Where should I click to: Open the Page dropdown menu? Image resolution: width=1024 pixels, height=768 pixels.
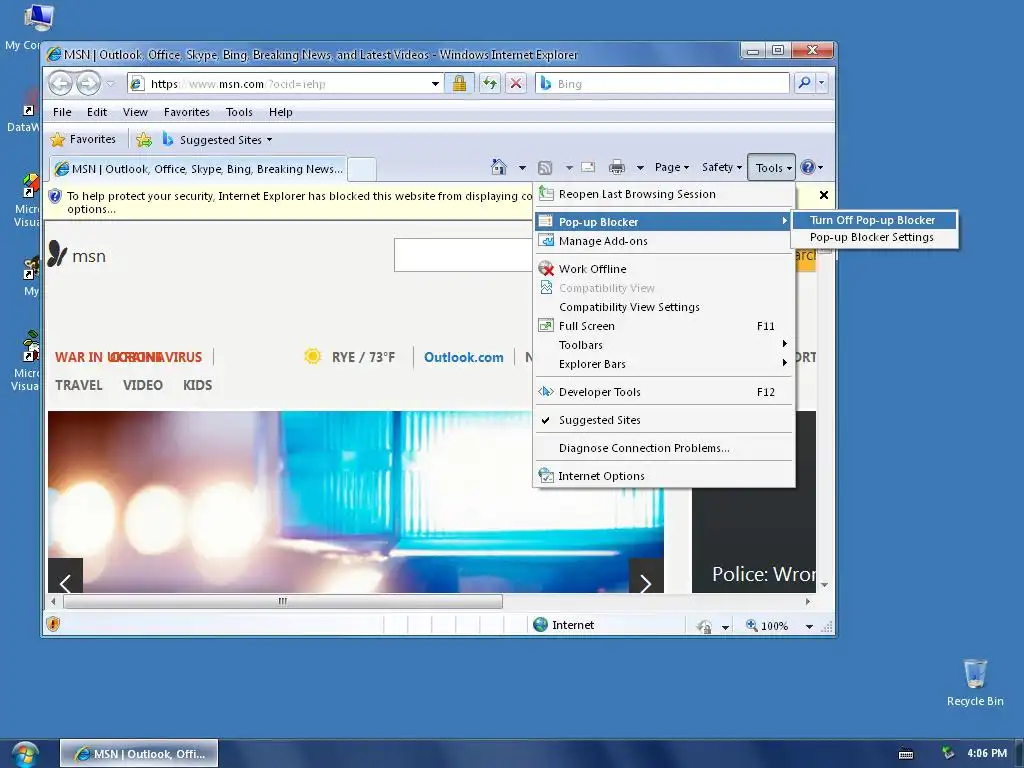pyautogui.click(x=672, y=167)
